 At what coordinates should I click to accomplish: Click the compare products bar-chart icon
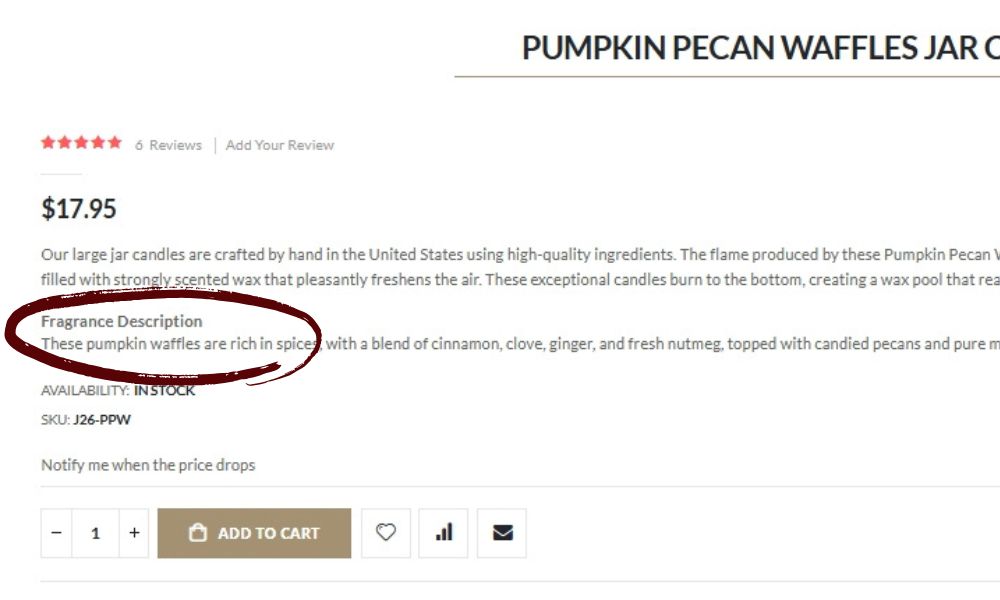444,532
